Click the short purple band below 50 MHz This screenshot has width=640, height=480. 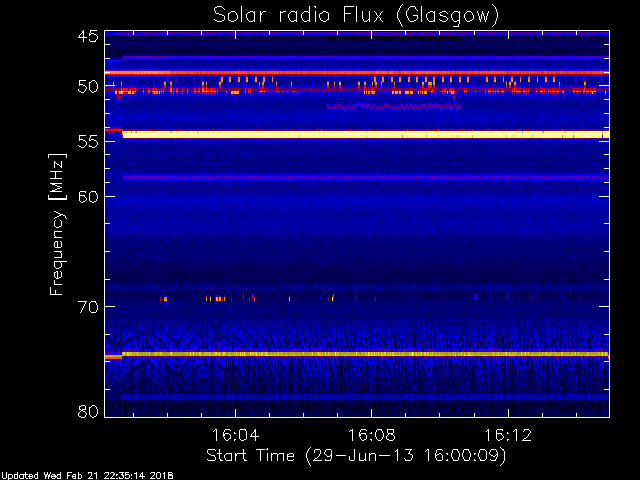395,106
